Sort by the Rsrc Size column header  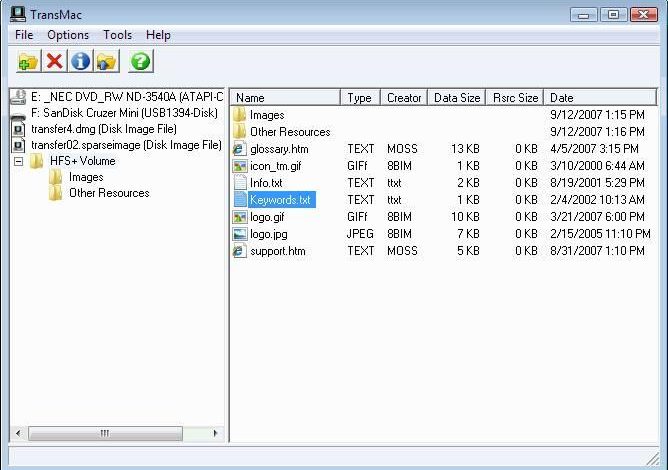[515, 98]
